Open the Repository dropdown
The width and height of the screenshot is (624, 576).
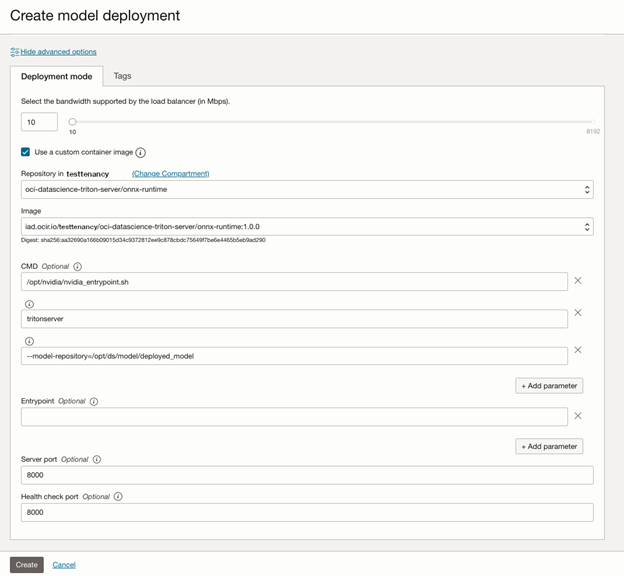pos(306,190)
